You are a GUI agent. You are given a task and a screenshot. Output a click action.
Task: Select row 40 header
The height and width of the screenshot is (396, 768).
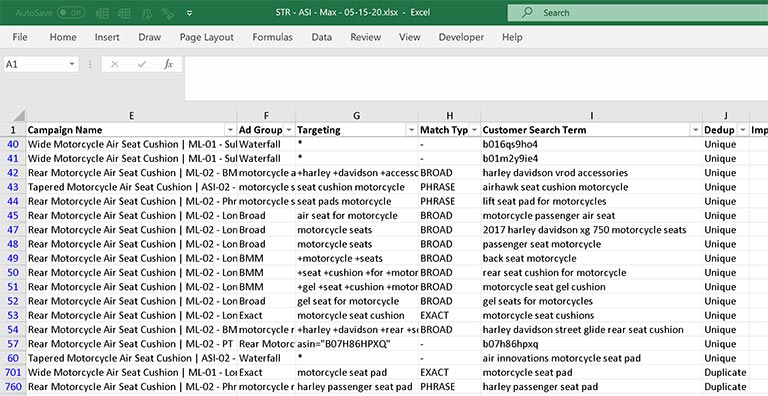[x=13, y=145]
